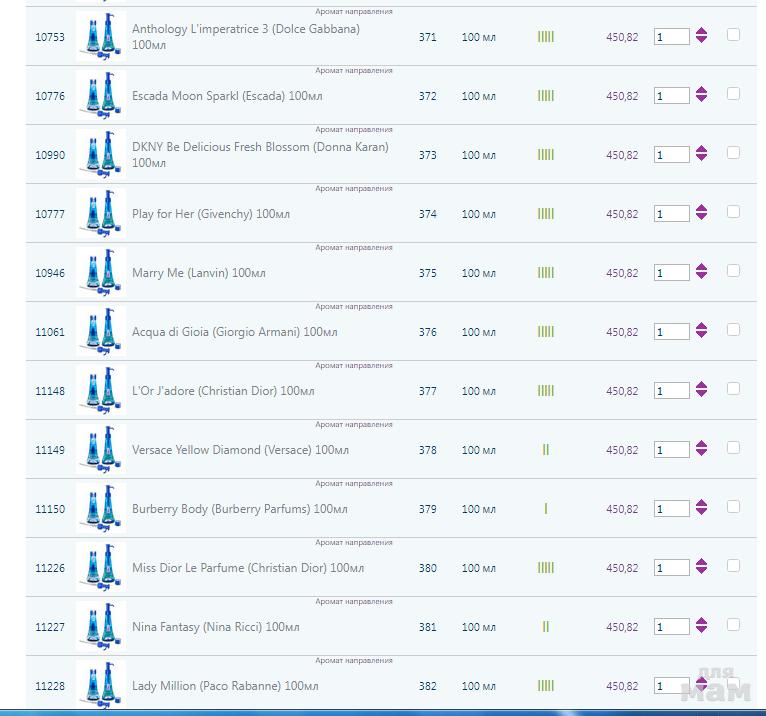
Task: Click the Marry Me (Lanvin) product bottle image
Action: coord(100,273)
